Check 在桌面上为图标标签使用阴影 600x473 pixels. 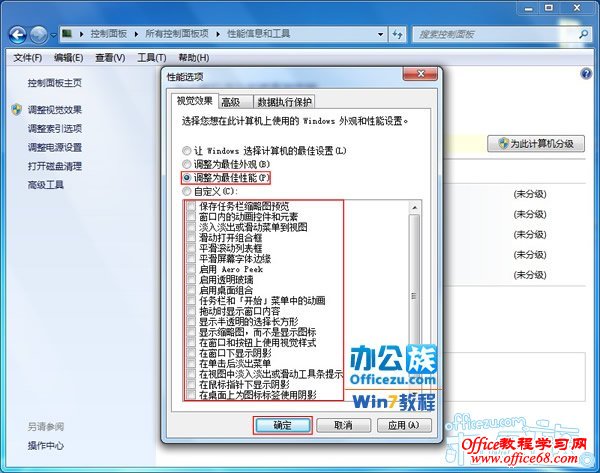click(191, 395)
